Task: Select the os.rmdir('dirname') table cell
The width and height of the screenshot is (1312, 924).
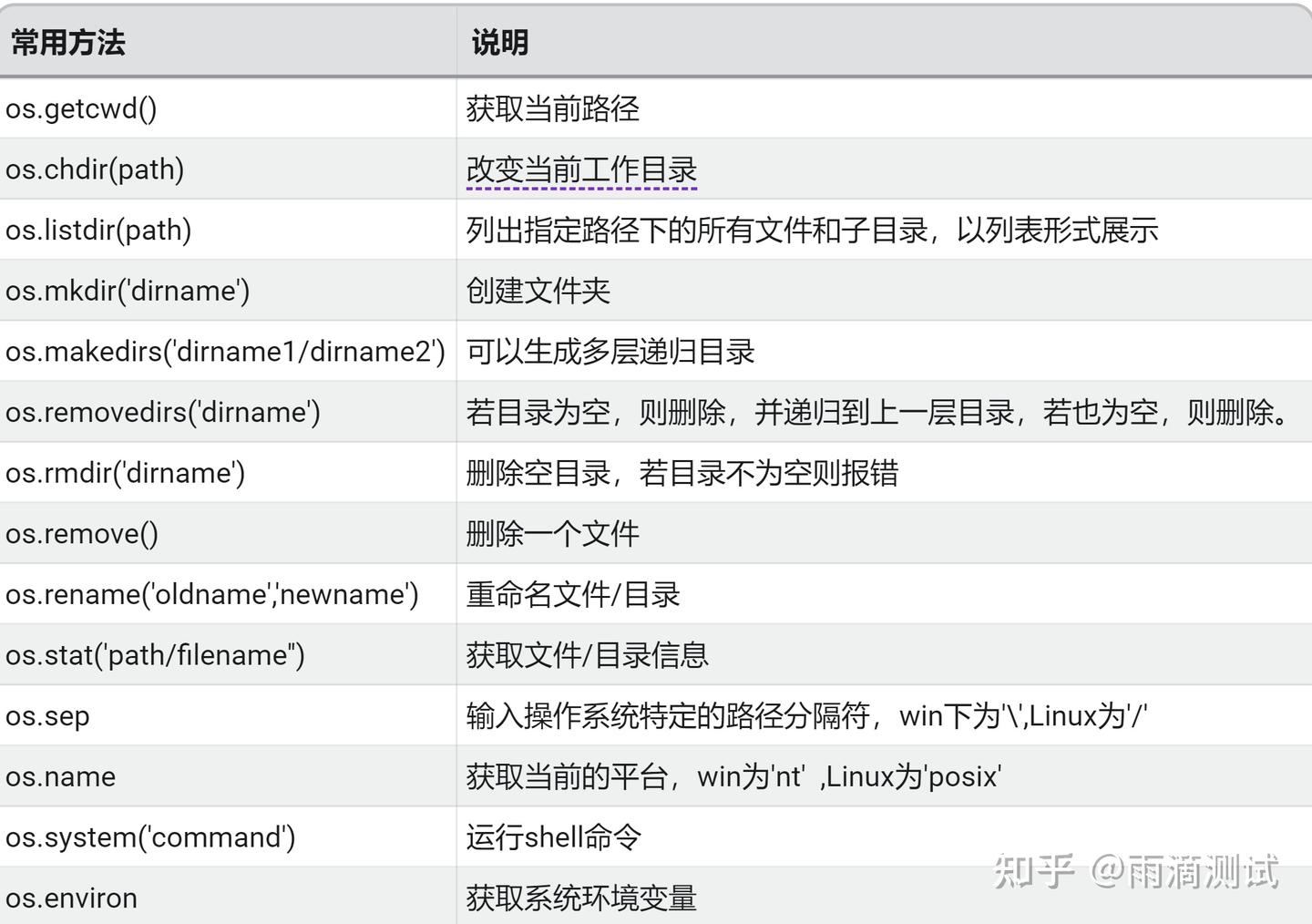Action: (x=126, y=472)
